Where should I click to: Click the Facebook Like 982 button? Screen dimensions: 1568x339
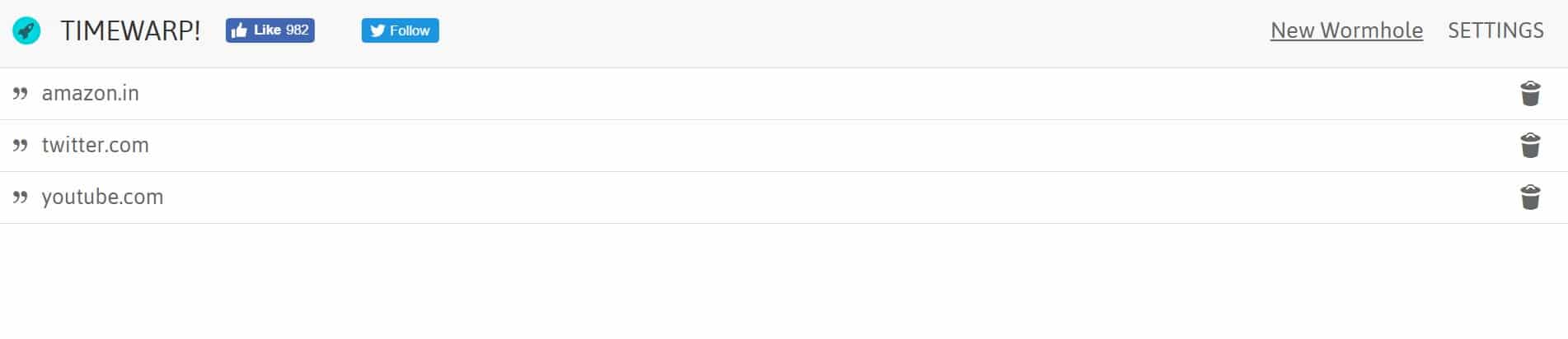click(270, 30)
